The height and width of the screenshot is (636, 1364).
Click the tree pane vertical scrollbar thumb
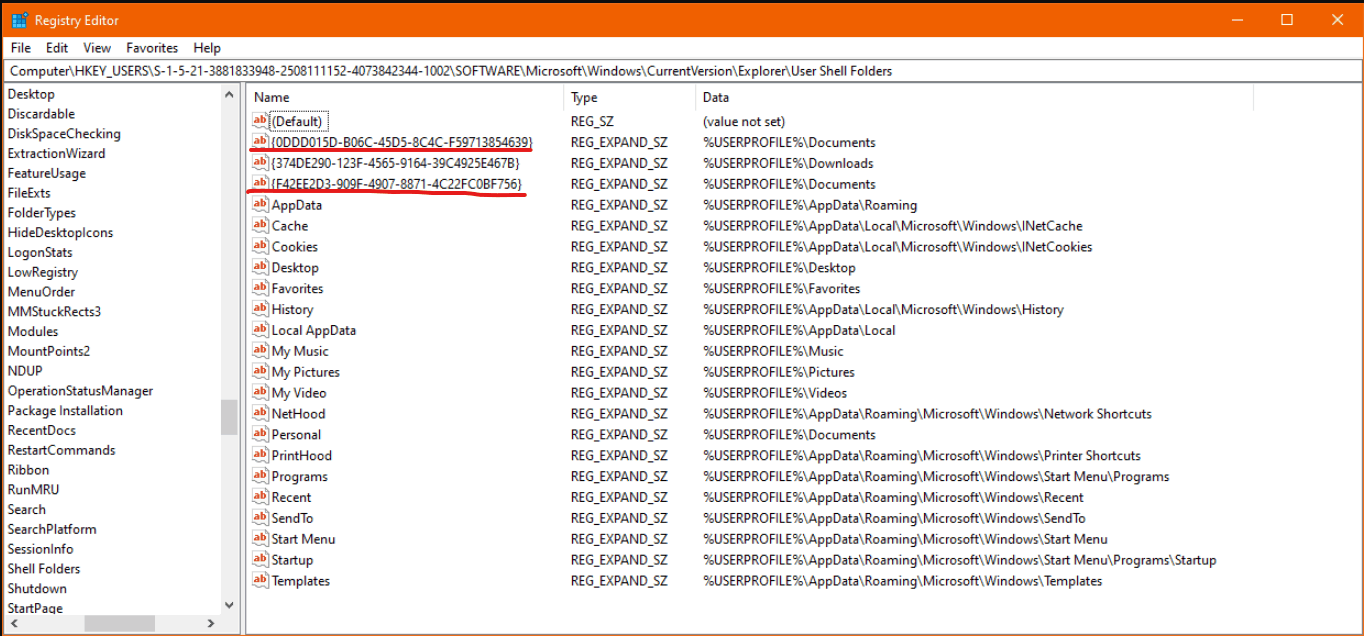point(230,418)
